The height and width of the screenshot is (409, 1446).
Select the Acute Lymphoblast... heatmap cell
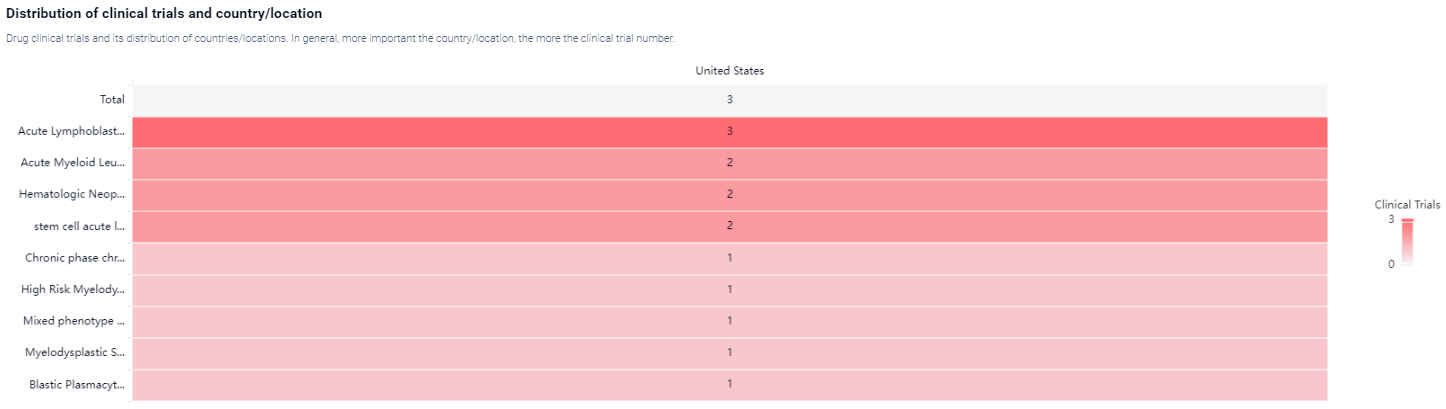pos(730,131)
